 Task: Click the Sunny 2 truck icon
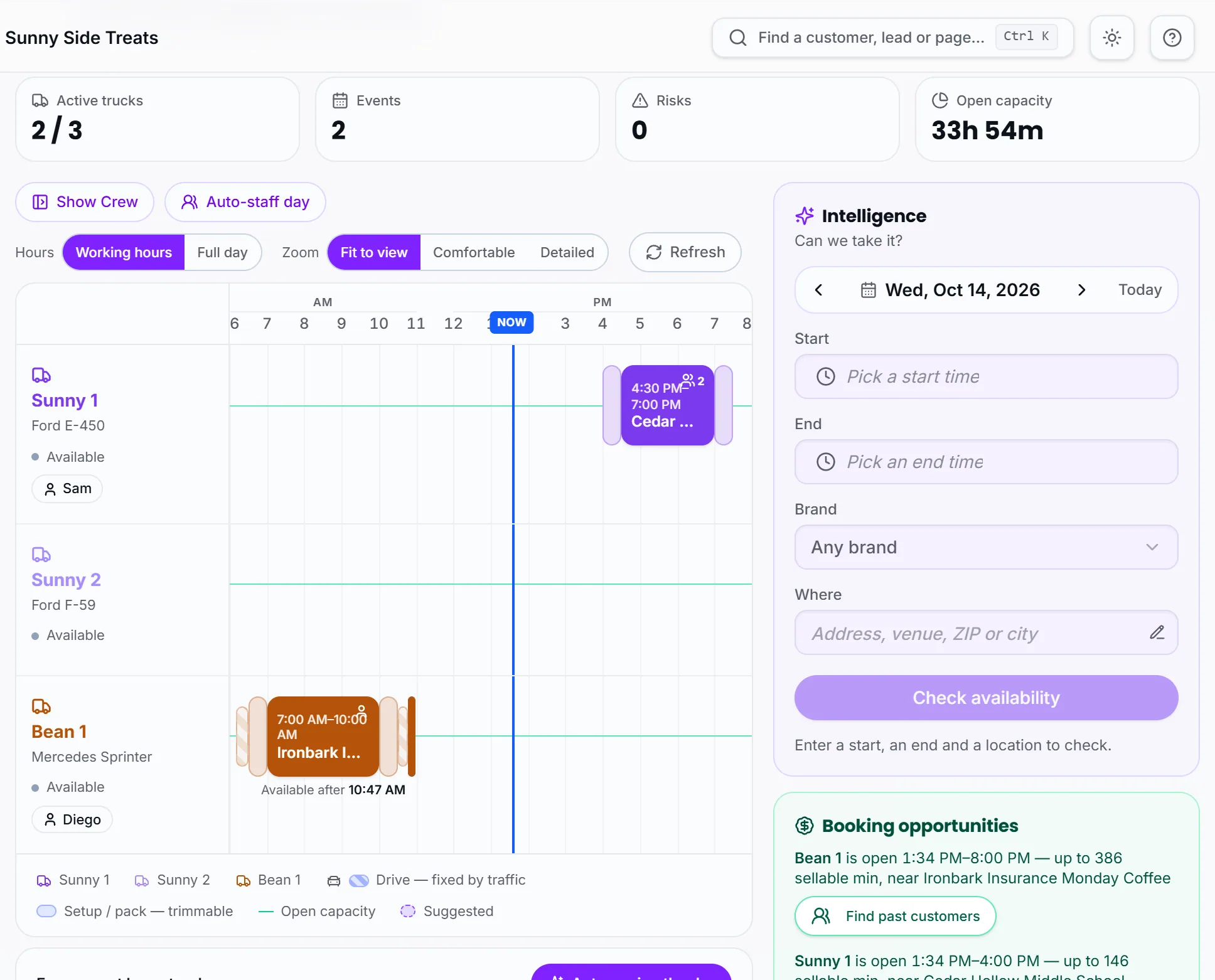pos(41,555)
